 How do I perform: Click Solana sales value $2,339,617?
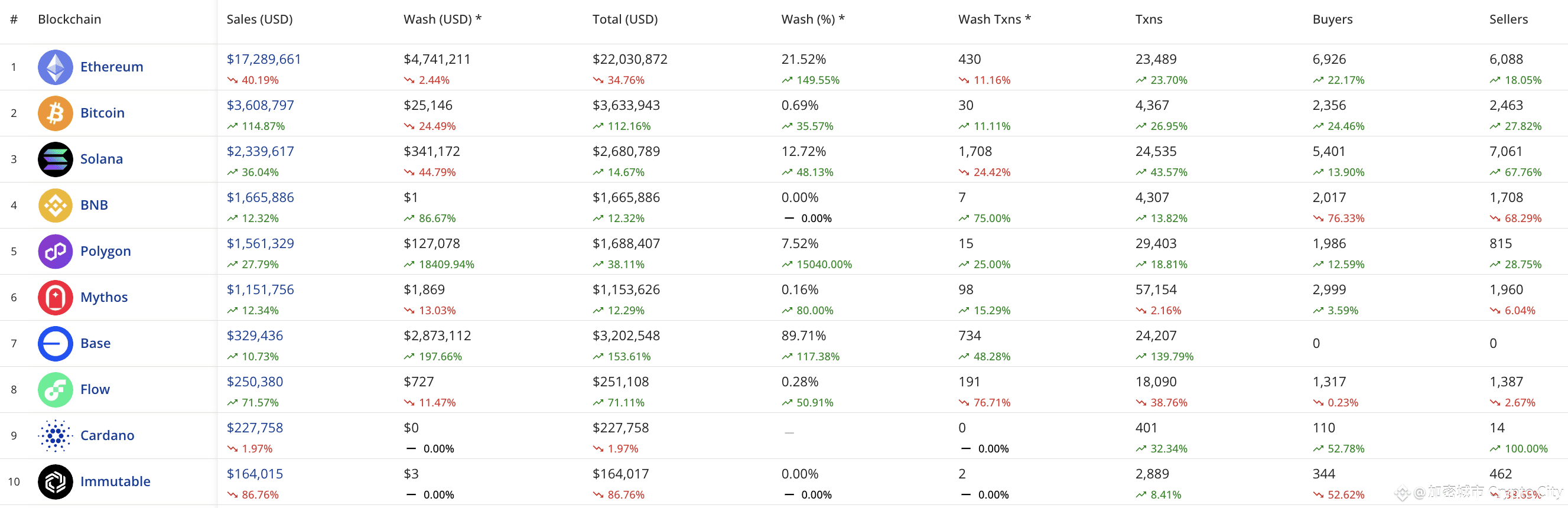click(260, 151)
